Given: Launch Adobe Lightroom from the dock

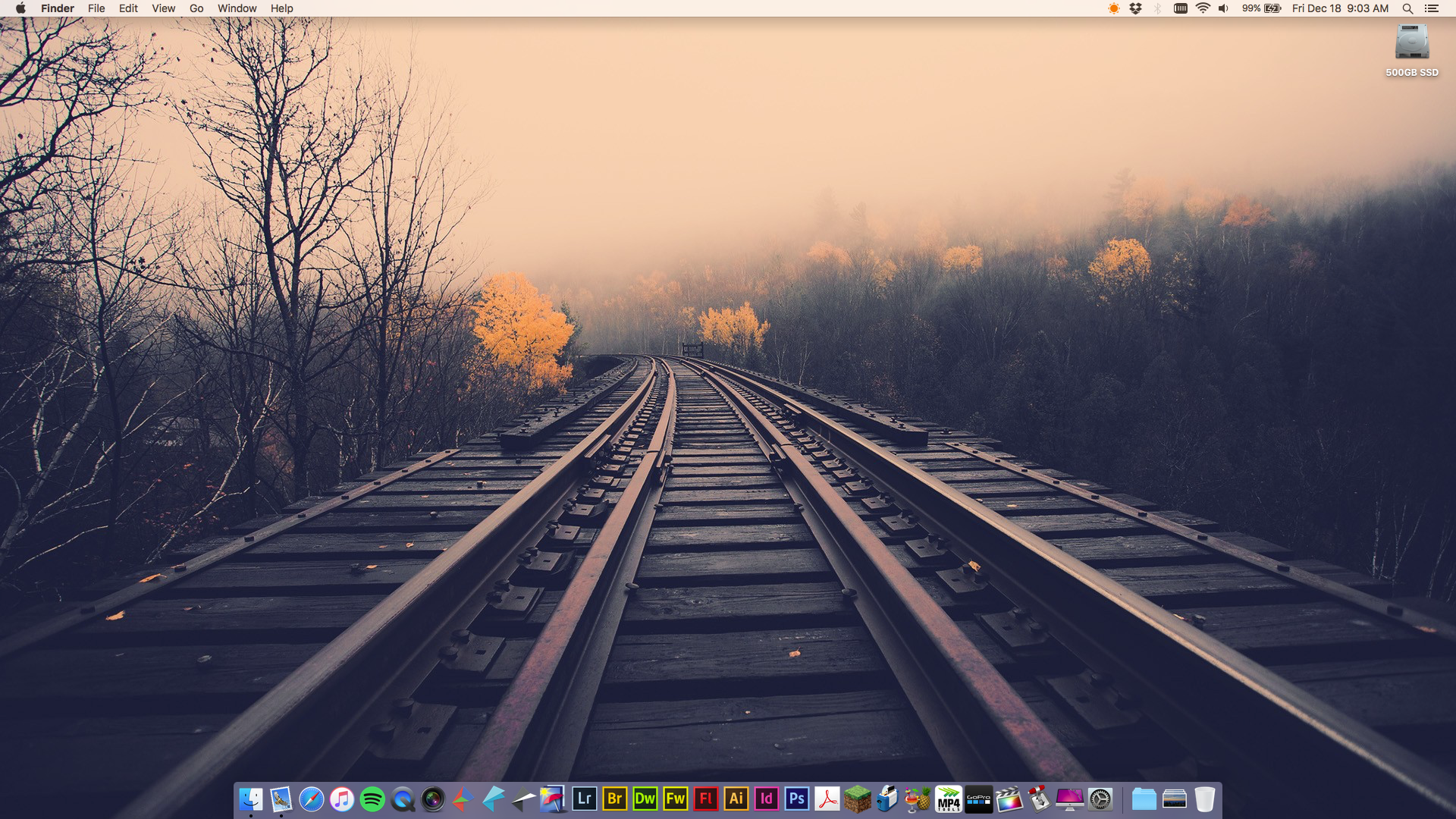Looking at the screenshot, I should 584,799.
